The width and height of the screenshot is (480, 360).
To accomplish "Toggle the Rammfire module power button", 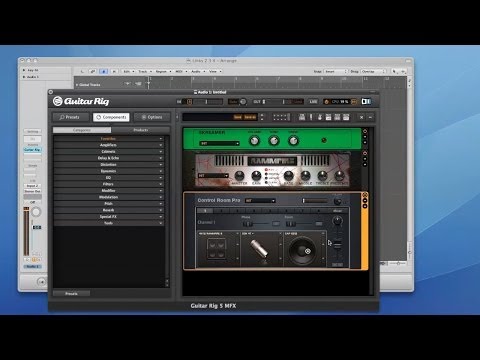I will pyautogui.click(x=365, y=153).
